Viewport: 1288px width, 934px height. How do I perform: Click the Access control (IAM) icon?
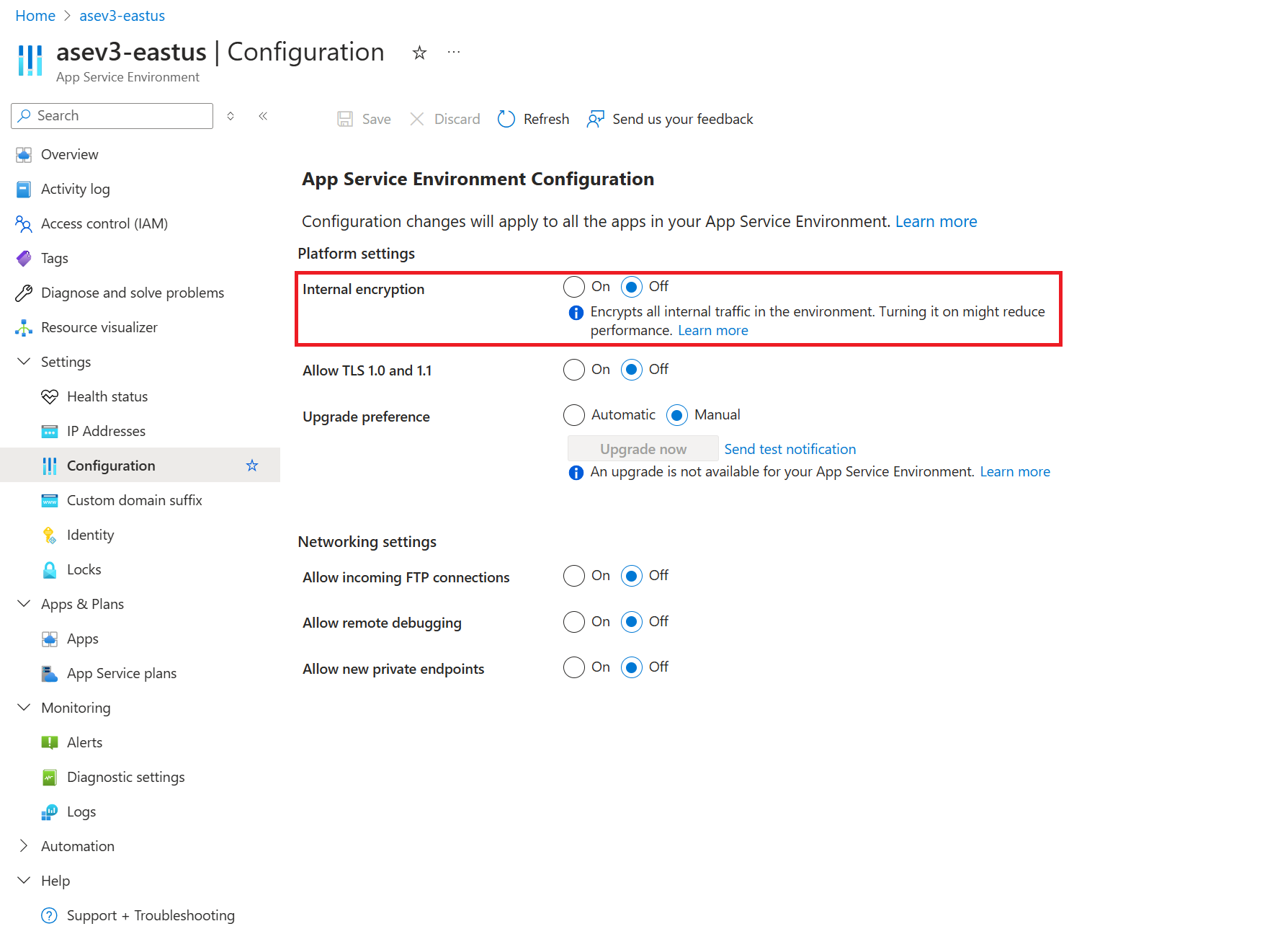coord(24,223)
